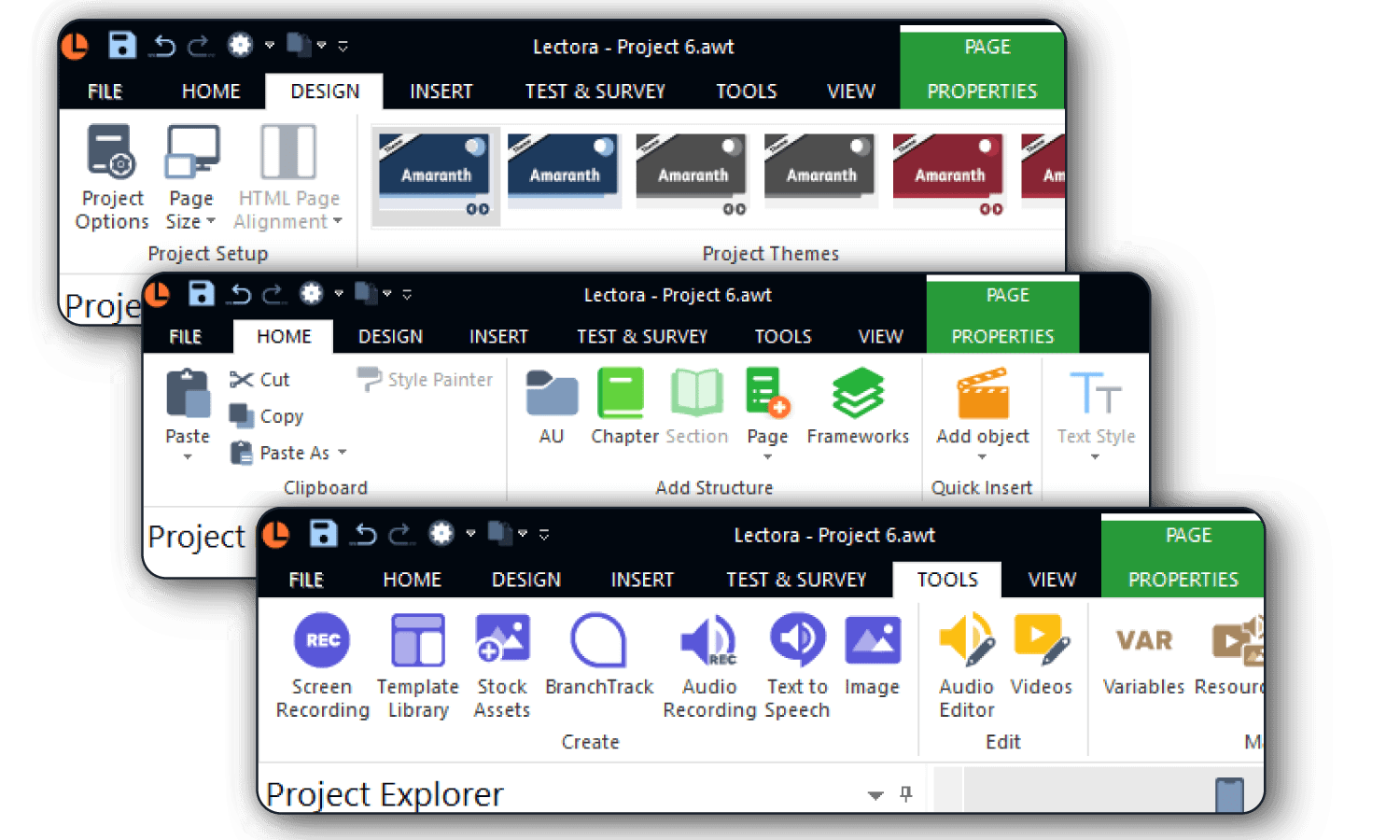Open the Project Explorer panel options arrow

click(x=875, y=795)
